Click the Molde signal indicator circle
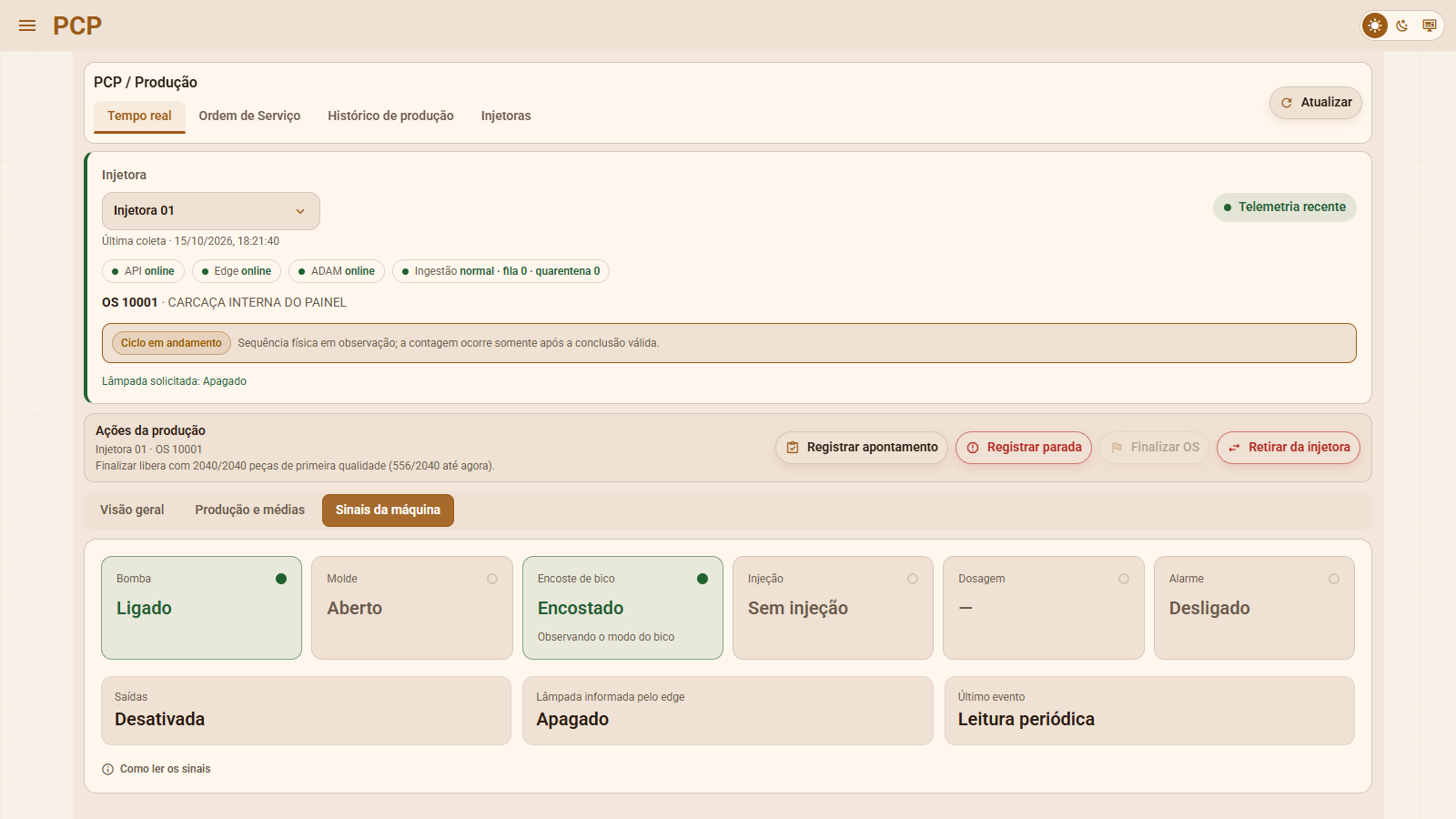Image resolution: width=1456 pixels, height=819 pixels. (x=492, y=579)
